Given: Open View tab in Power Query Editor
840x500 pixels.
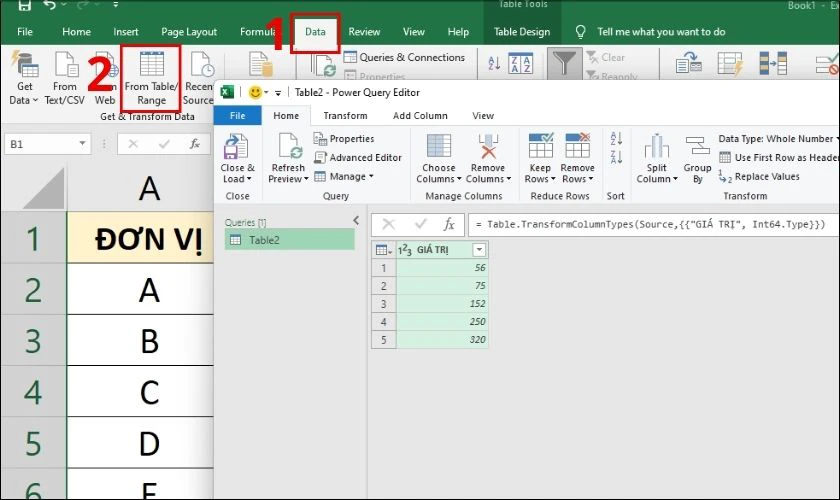Looking at the screenshot, I should click(483, 116).
